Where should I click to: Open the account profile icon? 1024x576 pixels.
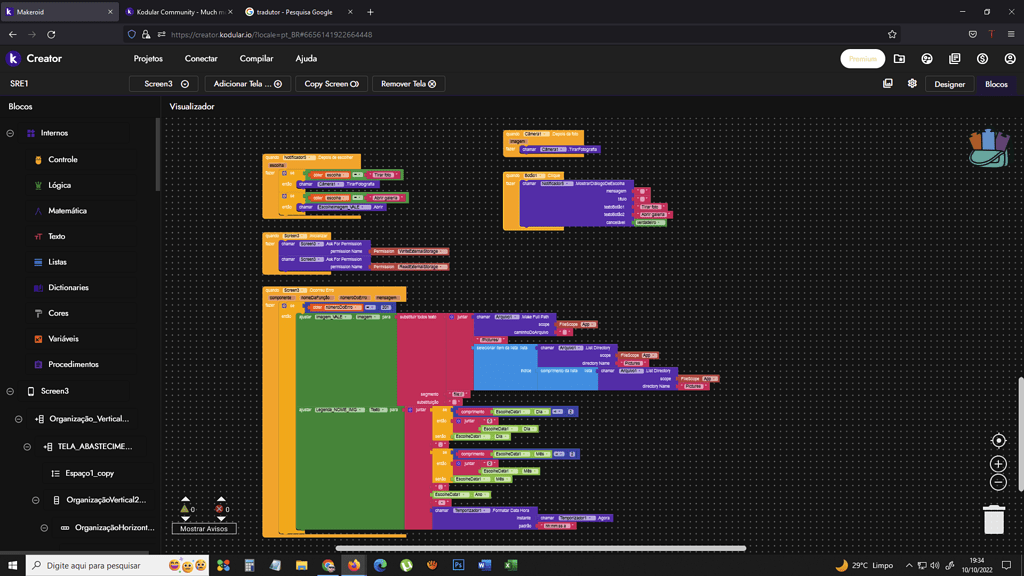(x=1010, y=59)
